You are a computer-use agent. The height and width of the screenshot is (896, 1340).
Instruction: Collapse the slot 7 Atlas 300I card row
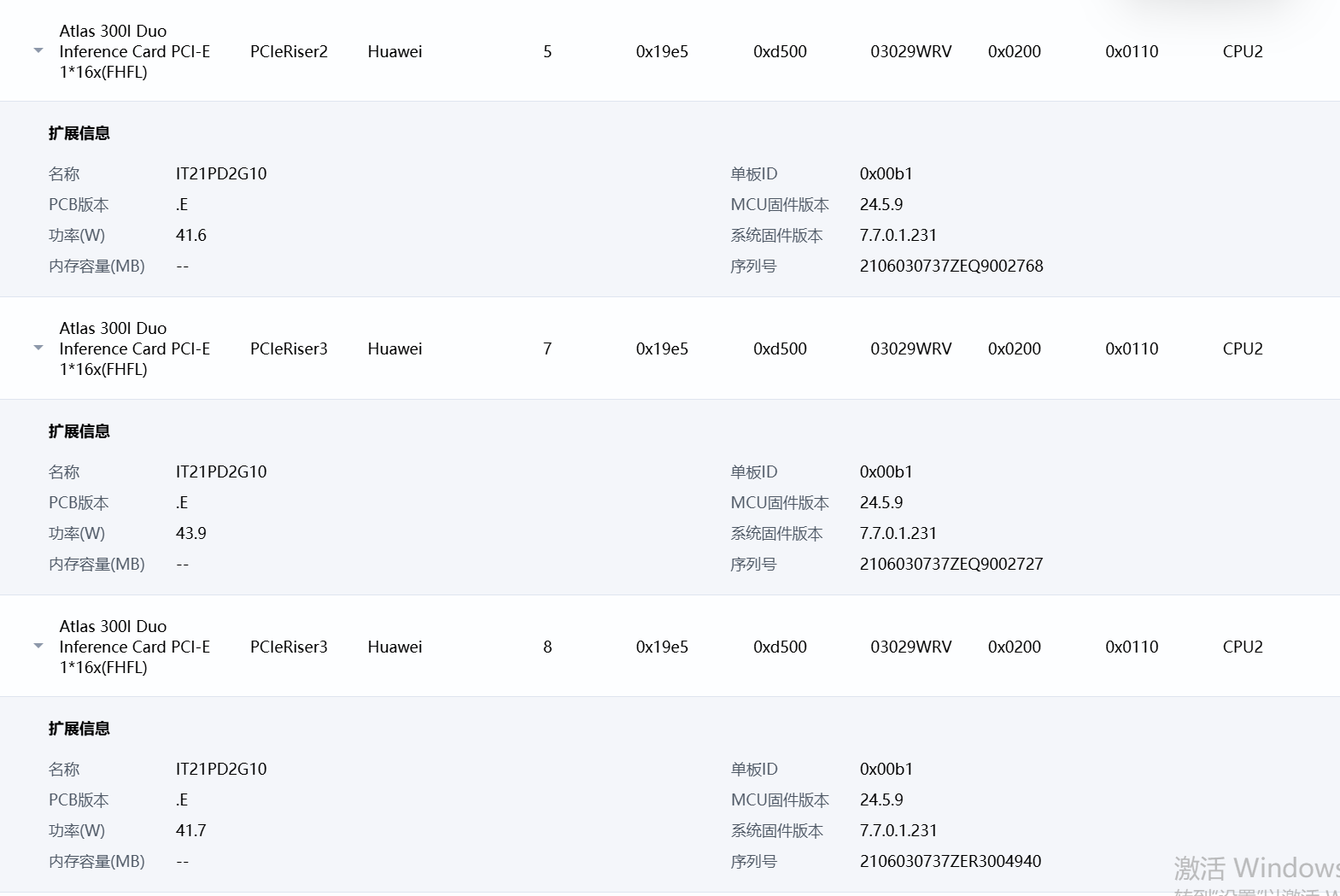click(38, 348)
